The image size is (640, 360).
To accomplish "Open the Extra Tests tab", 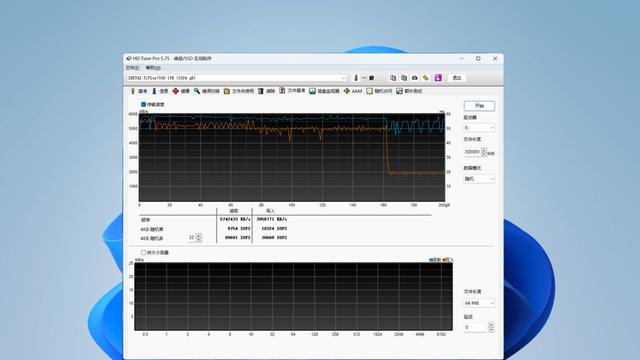I will 409,91.
